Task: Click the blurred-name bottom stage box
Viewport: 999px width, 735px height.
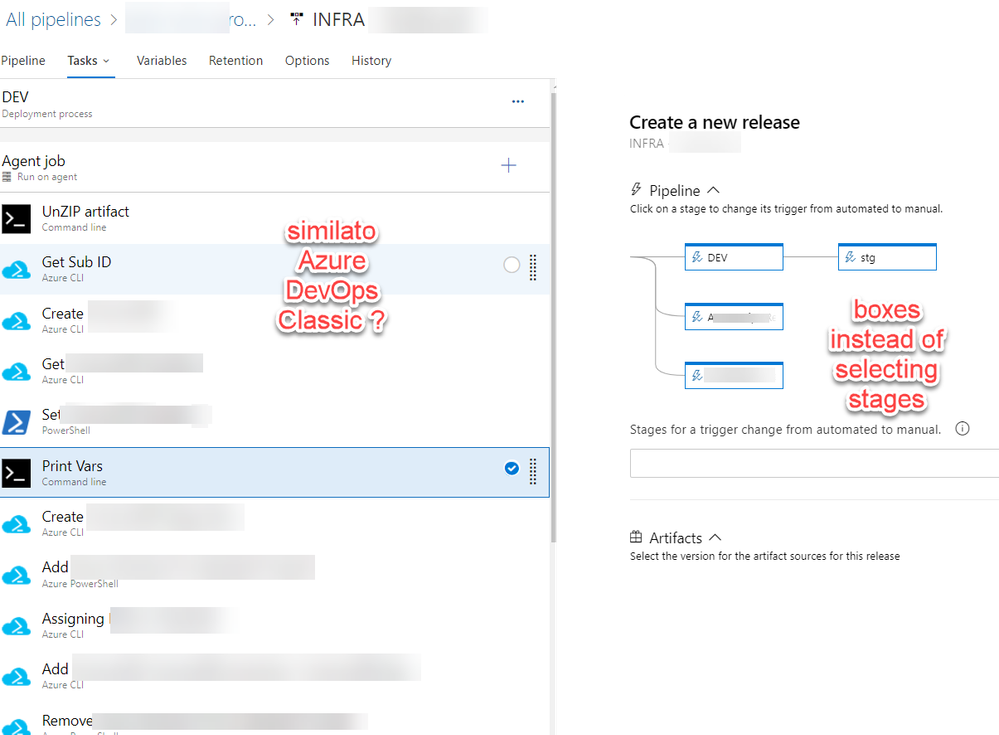Action: 734,375
